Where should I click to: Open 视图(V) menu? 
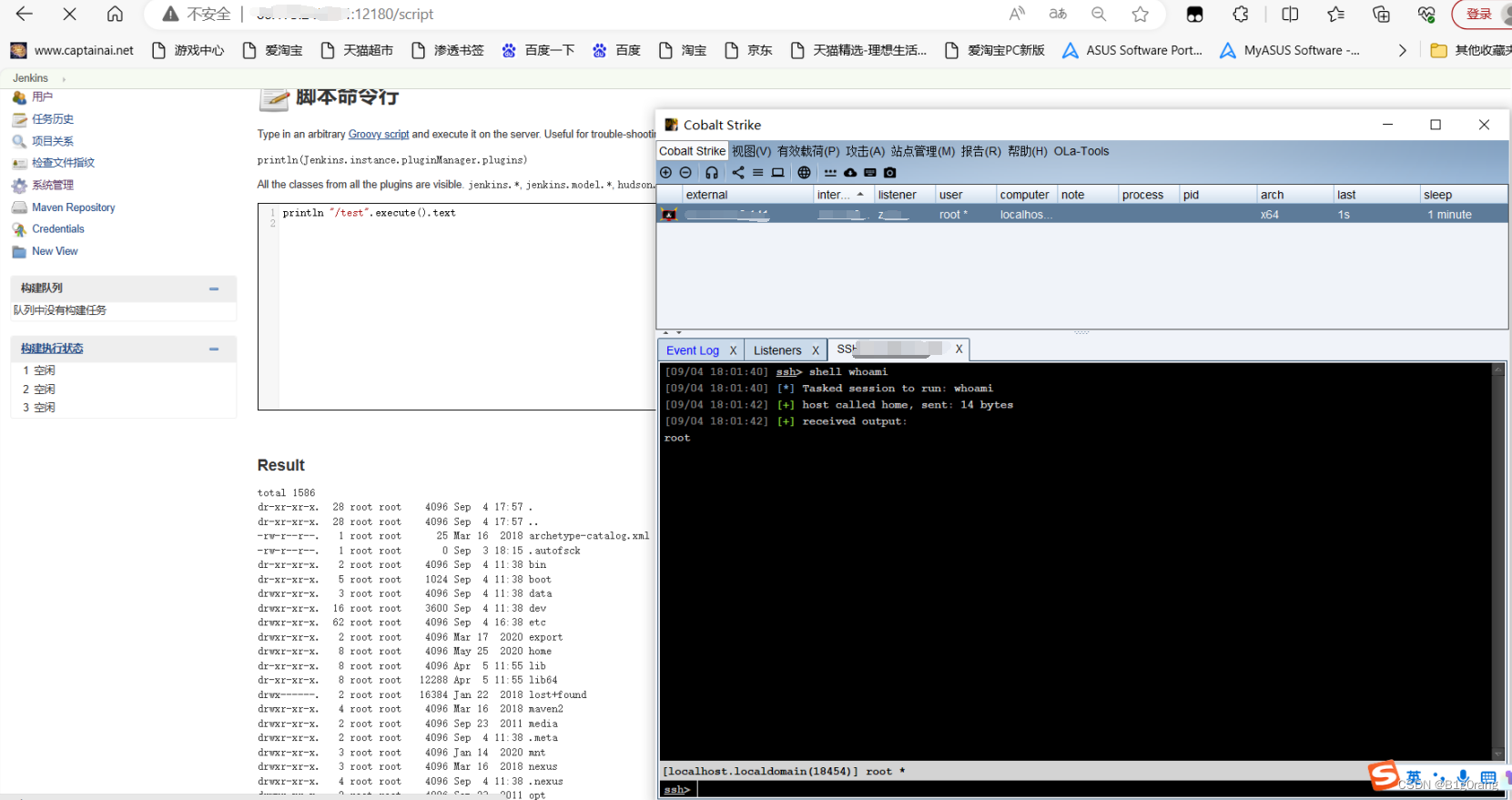point(751,151)
